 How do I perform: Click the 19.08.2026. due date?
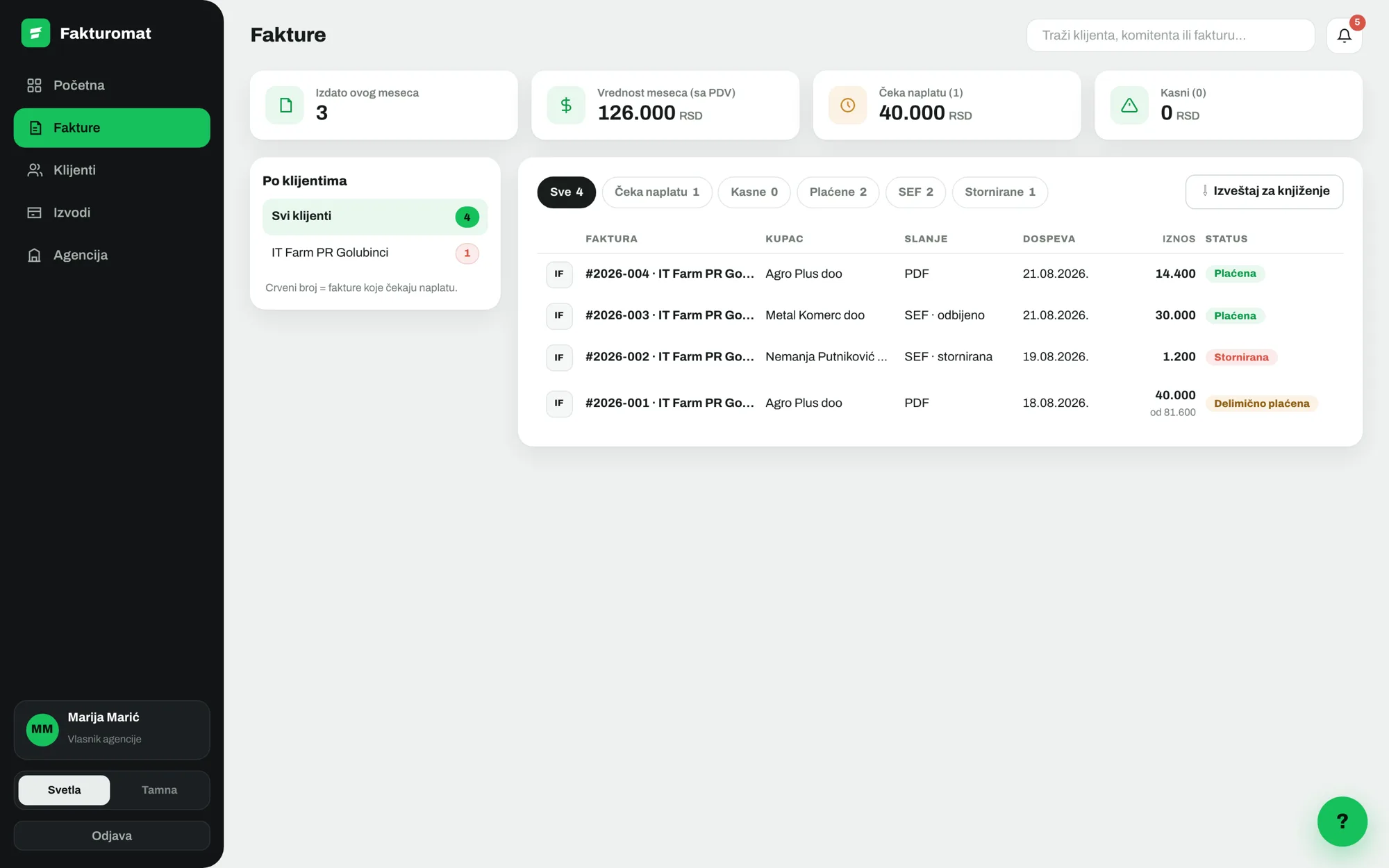point(1055,357)
